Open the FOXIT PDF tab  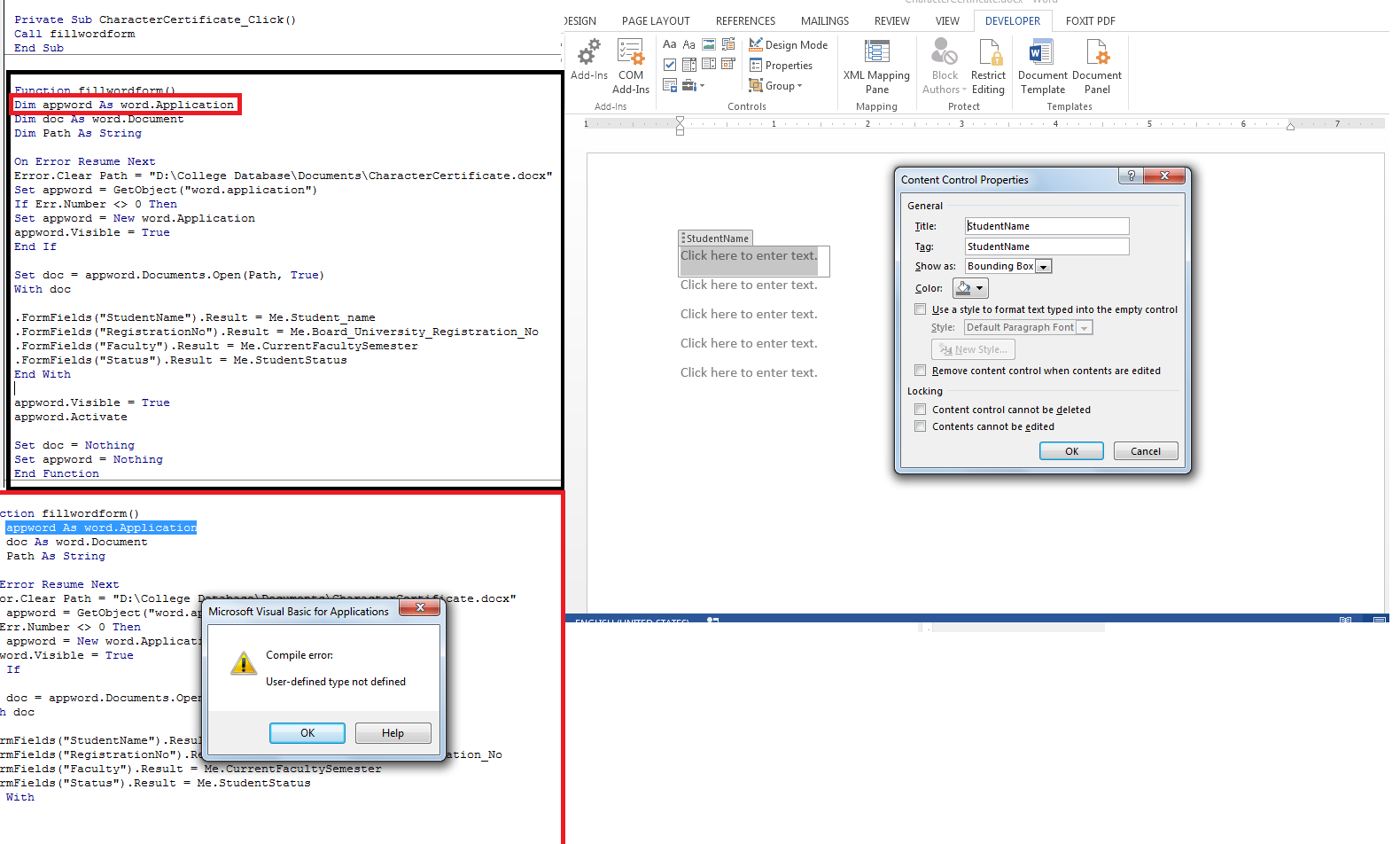point(1090,20)
